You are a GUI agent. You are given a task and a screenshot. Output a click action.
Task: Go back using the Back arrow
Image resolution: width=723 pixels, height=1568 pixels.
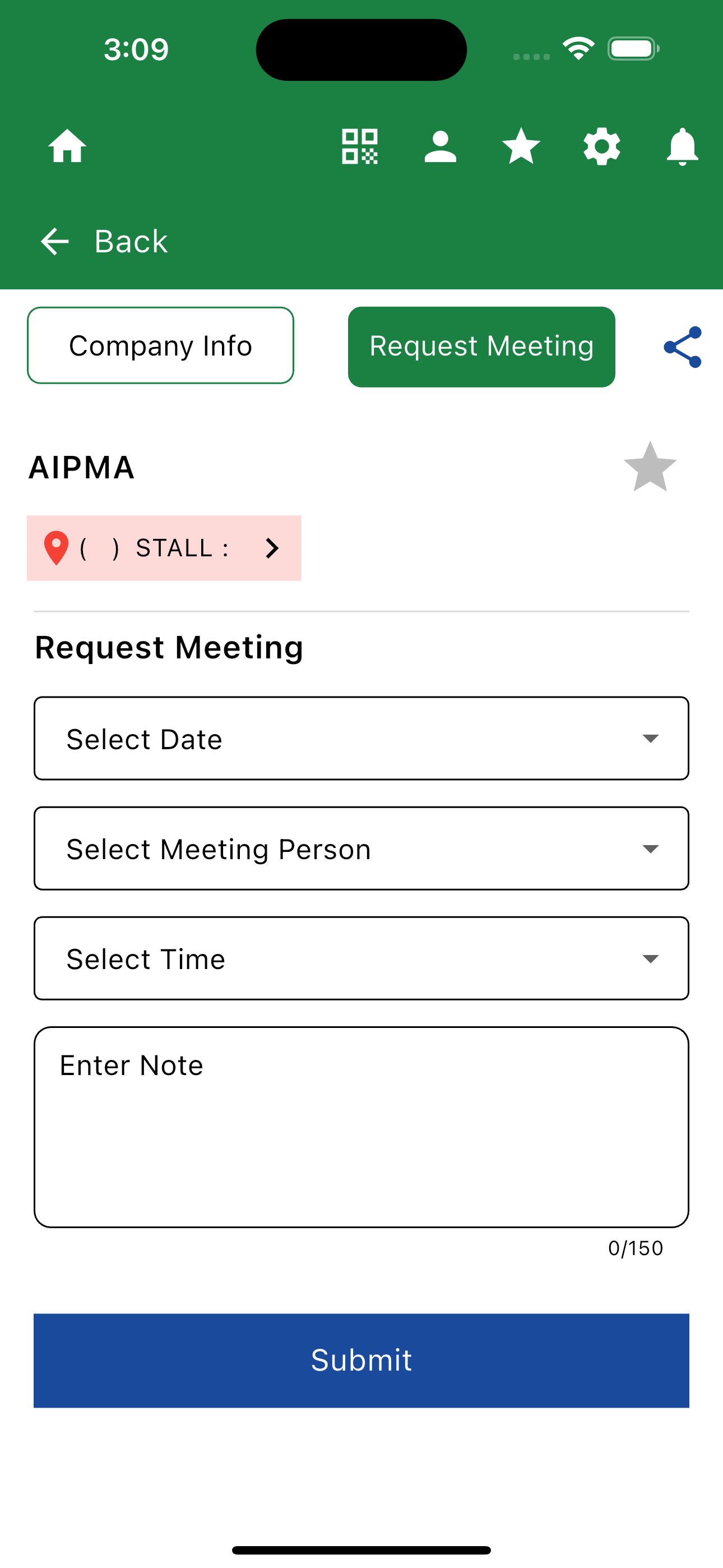pyautogui.click(x=55, y=242)
